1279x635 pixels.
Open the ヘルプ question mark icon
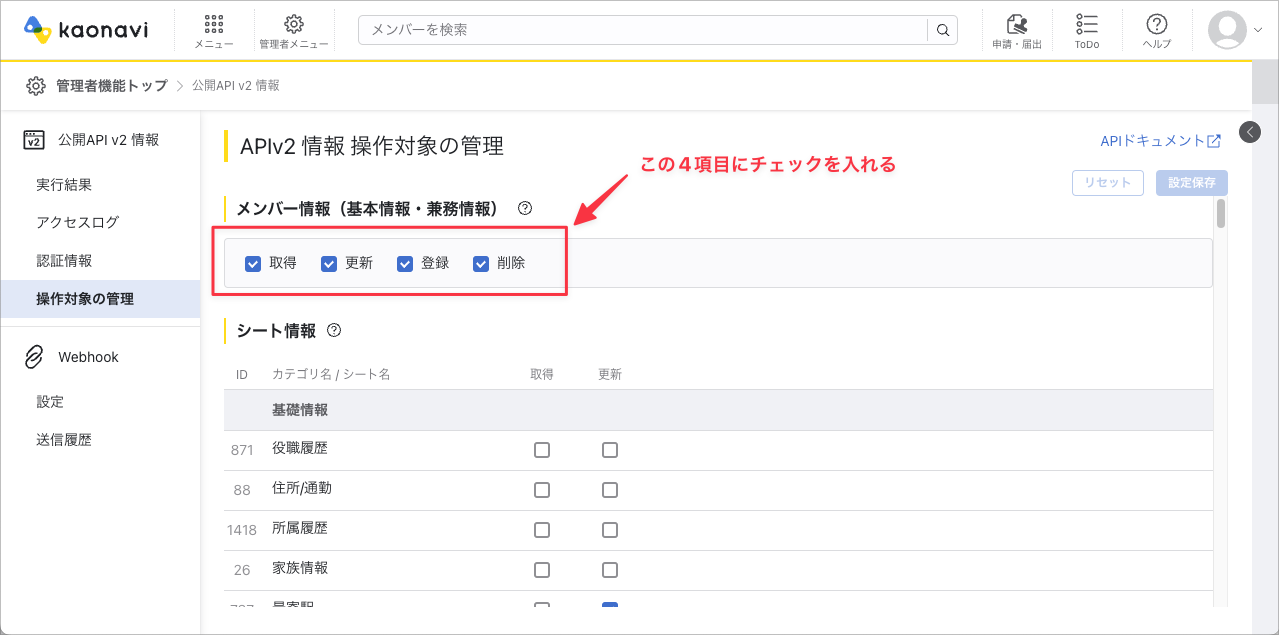coord(1157,24)
